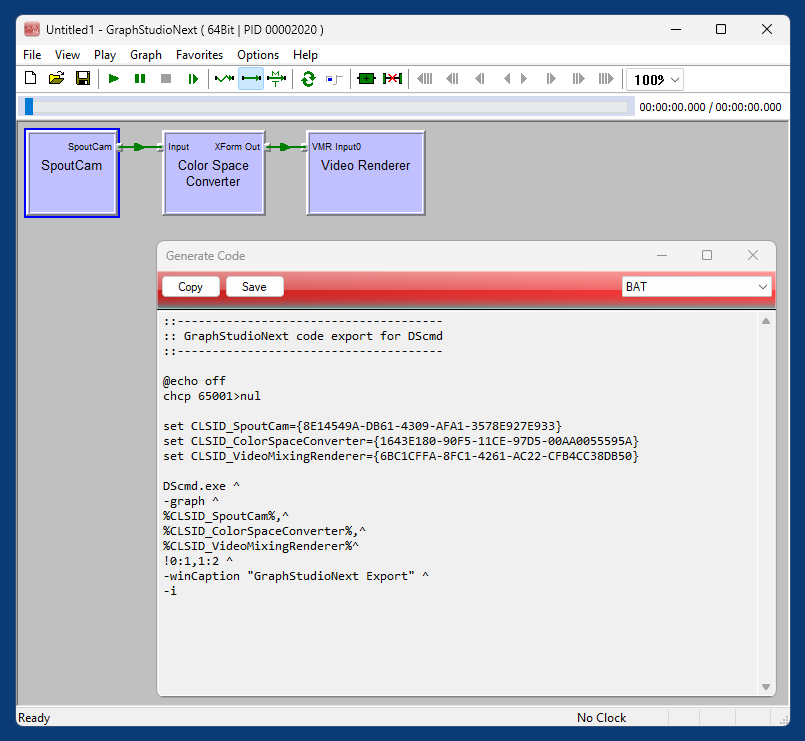This screenshot has height=741, width=805.
Task: Click the Open file folder icon
Action: [57, 79]
